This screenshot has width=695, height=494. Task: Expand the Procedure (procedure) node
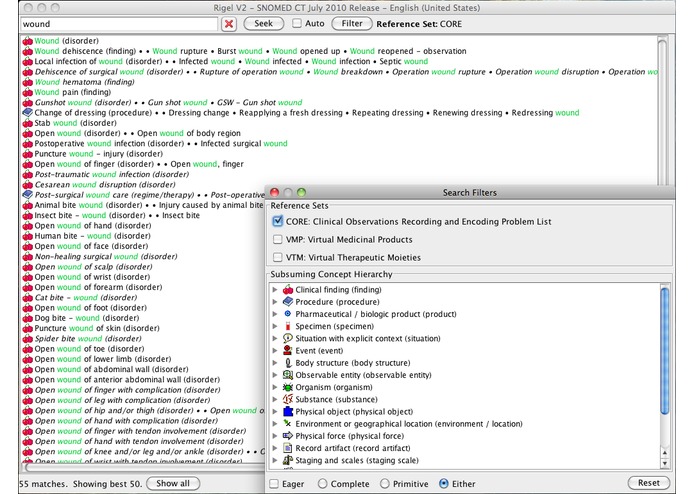tap(275, 302)
